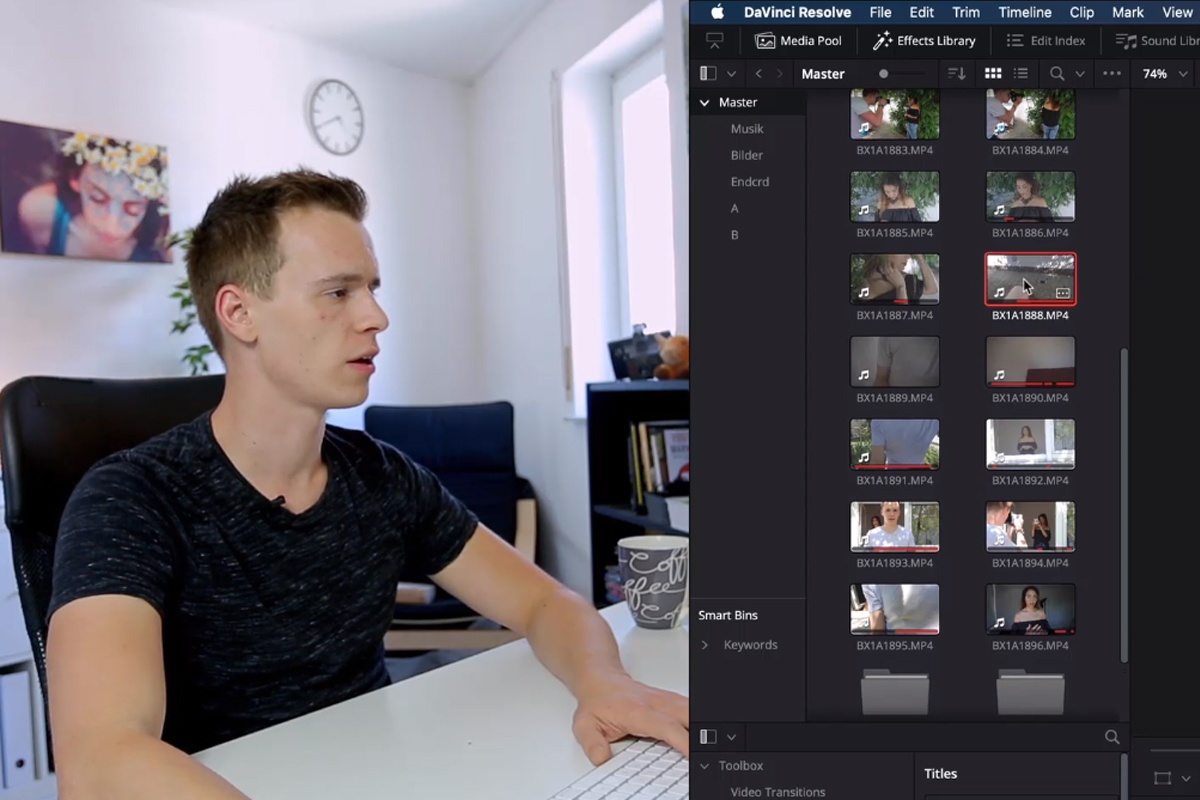The image size is (1200, 800).
Task: Go back to previous bin arrow
Action: 759,74
